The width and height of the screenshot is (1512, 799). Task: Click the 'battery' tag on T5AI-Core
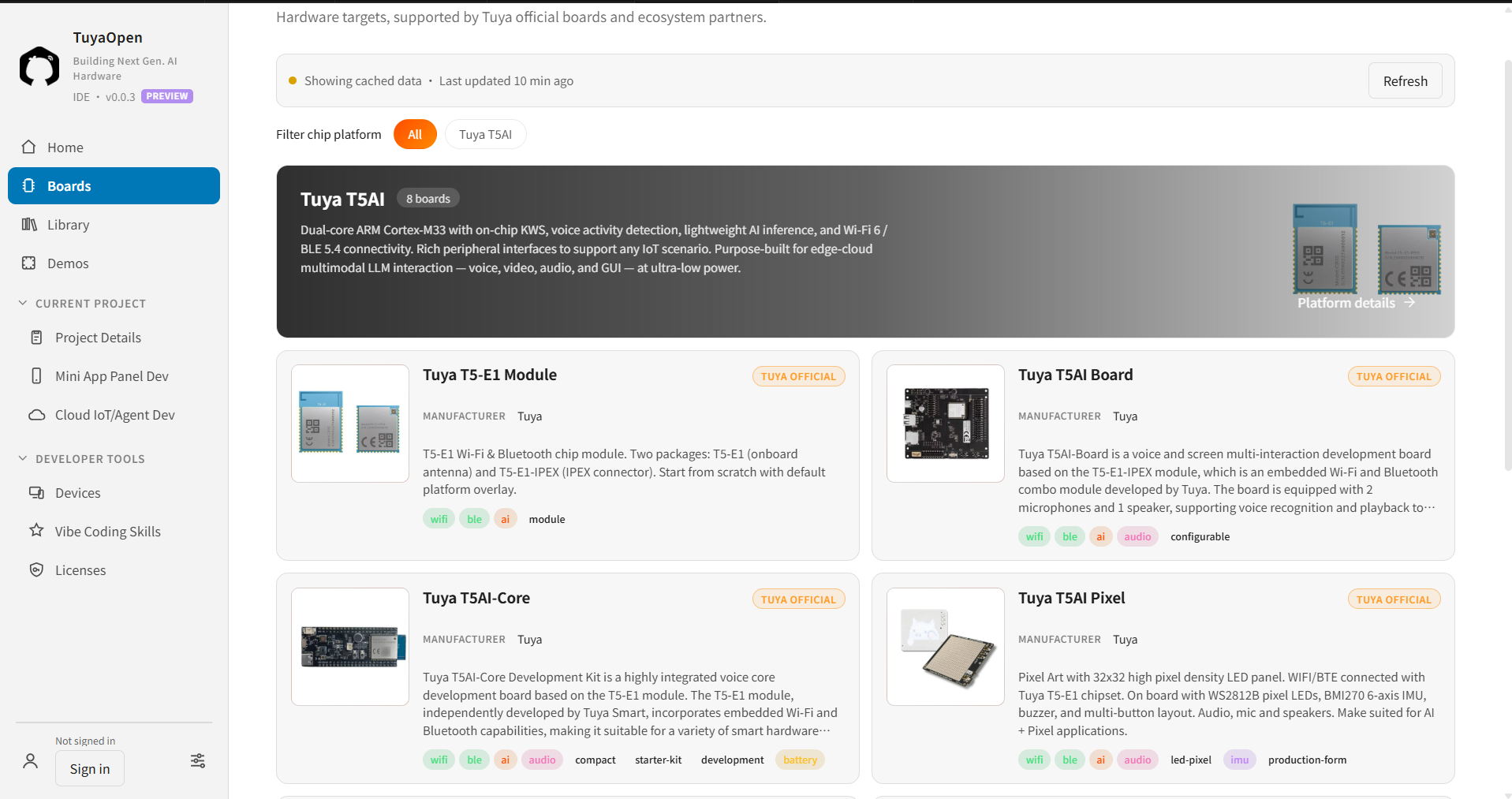tap(800, 760)
